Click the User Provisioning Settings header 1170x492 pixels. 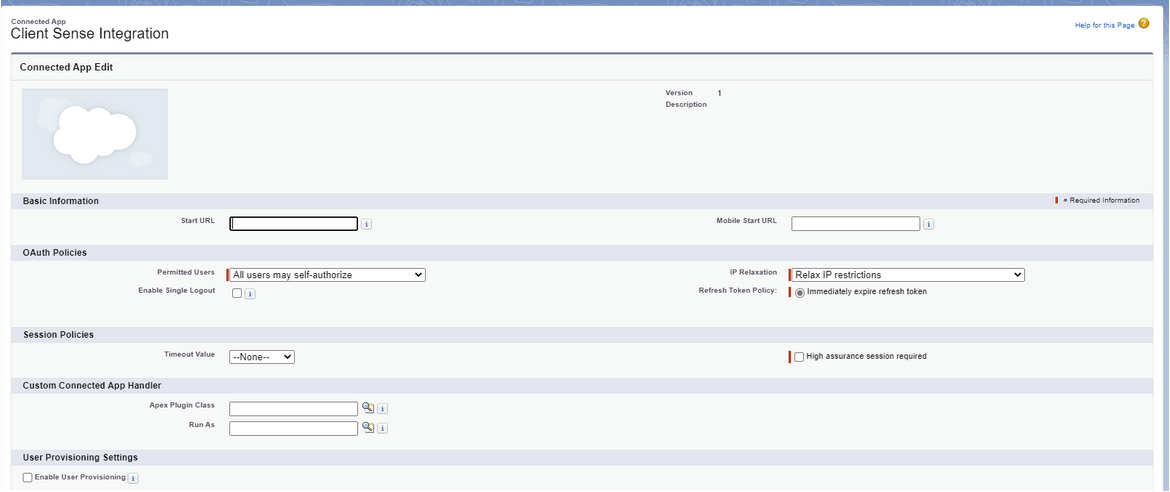pyautogui.click(x=80, y=458)
